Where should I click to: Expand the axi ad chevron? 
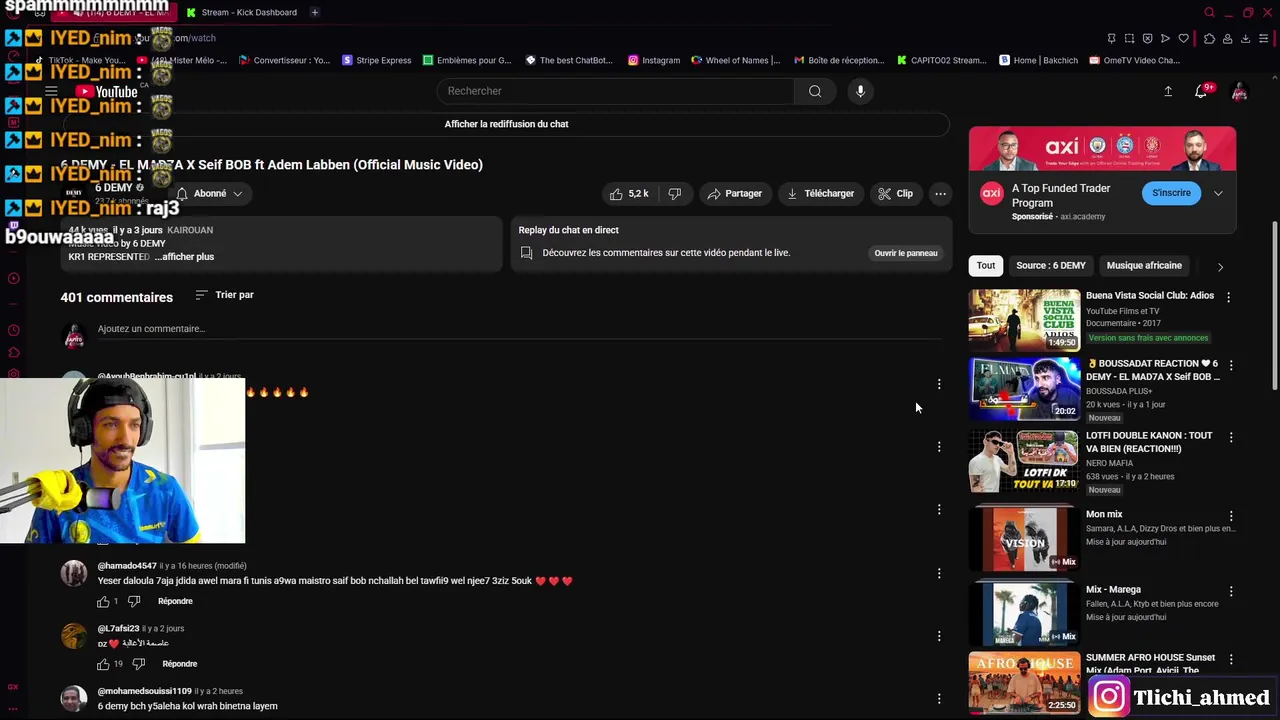1218,193
